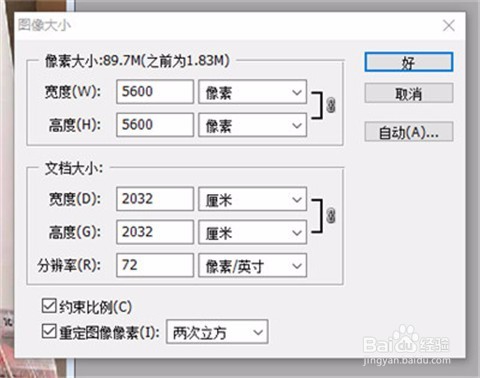The image size is (480, 378).
Task: Click the document size chain link icon
Action: [330, 215]
